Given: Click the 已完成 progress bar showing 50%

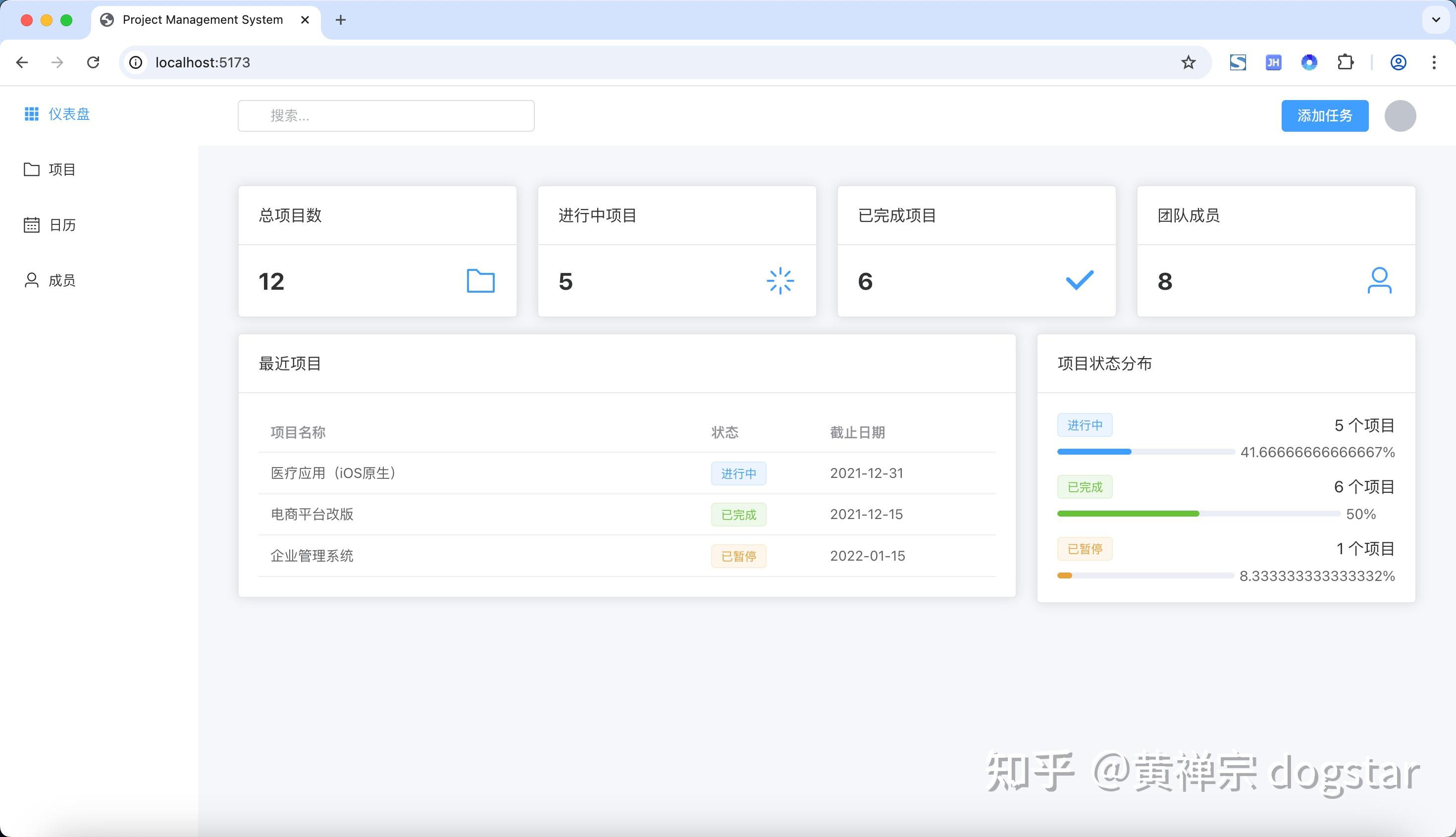Looking at the screenshot, I should 1127,514.
